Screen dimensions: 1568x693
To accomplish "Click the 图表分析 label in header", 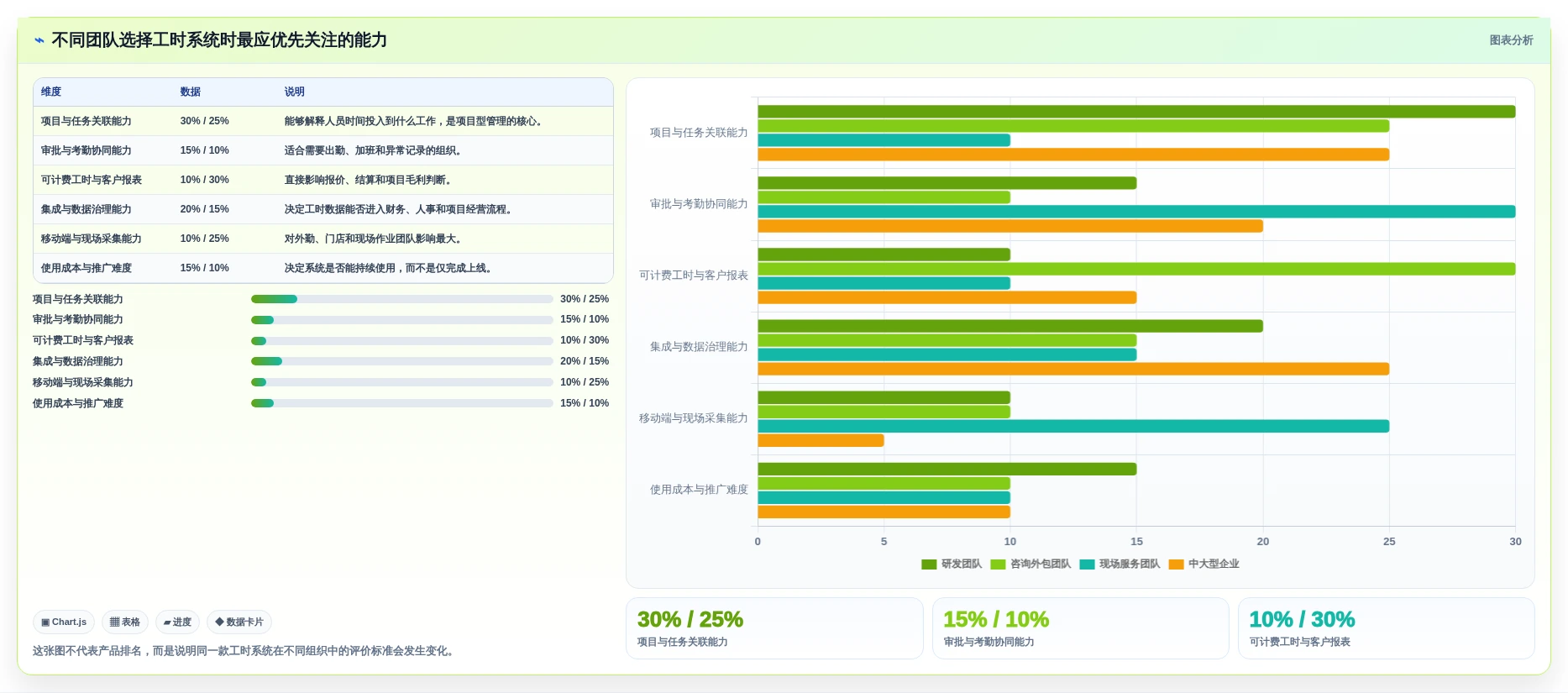I will pos(1511,40).
